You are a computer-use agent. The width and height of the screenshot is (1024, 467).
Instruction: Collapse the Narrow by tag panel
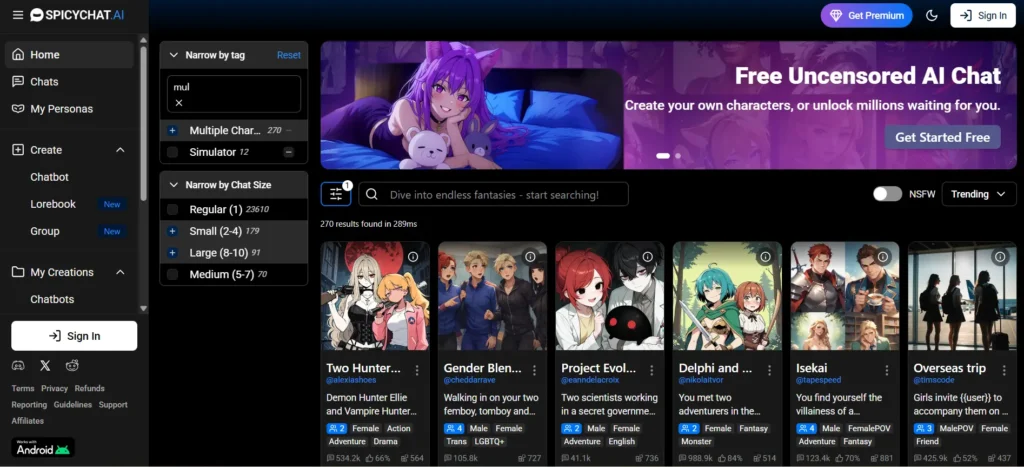174,56
